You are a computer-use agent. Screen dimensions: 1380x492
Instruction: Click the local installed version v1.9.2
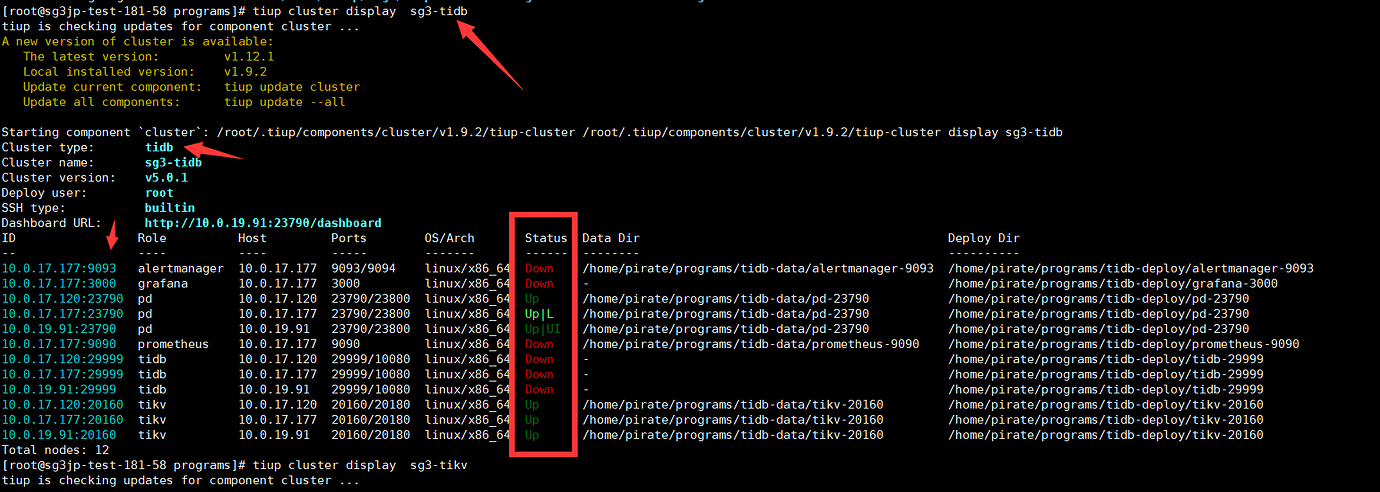[x=245, y=72]
